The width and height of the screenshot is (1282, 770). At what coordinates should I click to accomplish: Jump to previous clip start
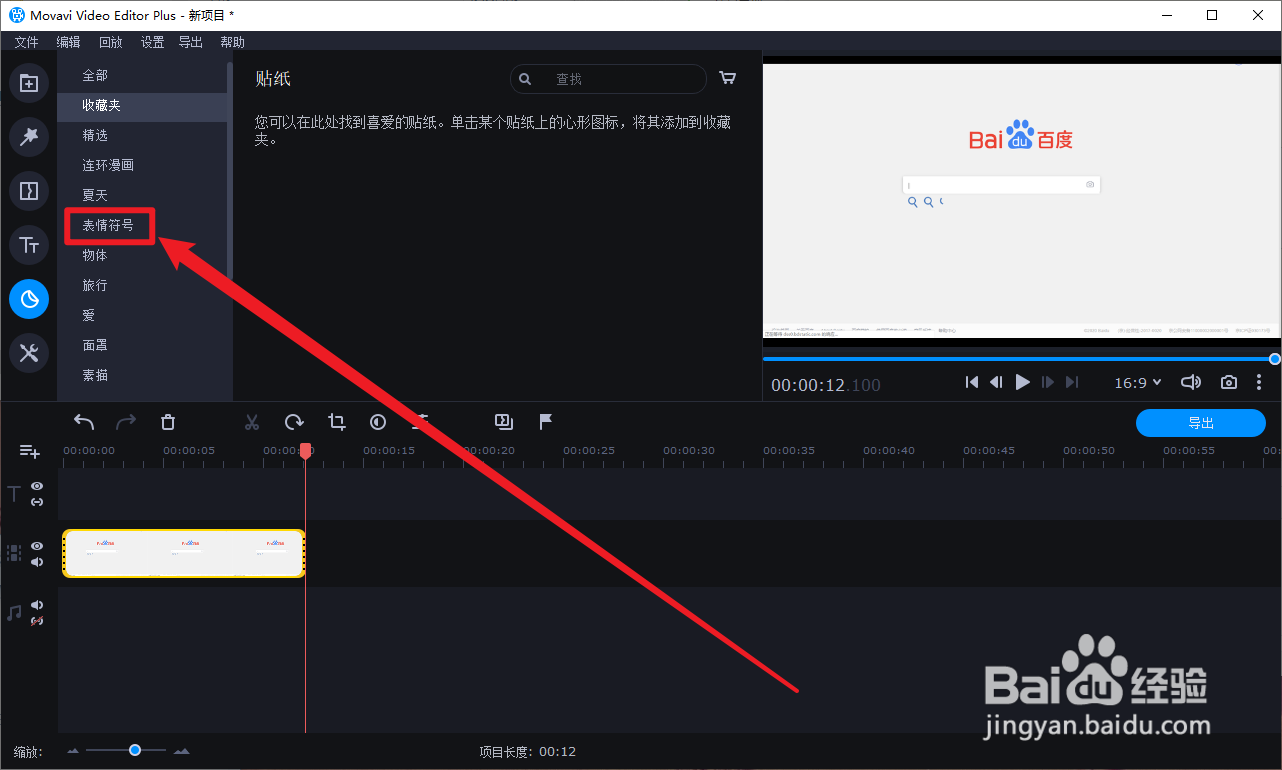971,382
